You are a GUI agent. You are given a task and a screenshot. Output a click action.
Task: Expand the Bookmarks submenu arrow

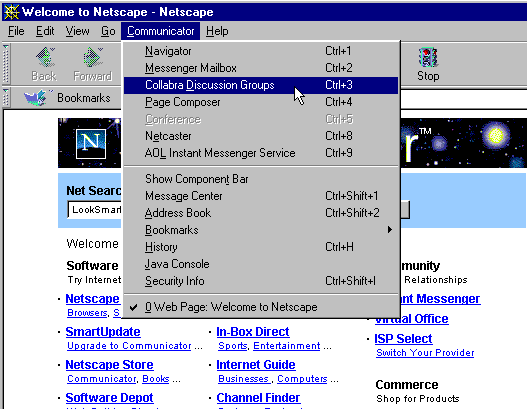pyautogui.click(x=389, y=230)
